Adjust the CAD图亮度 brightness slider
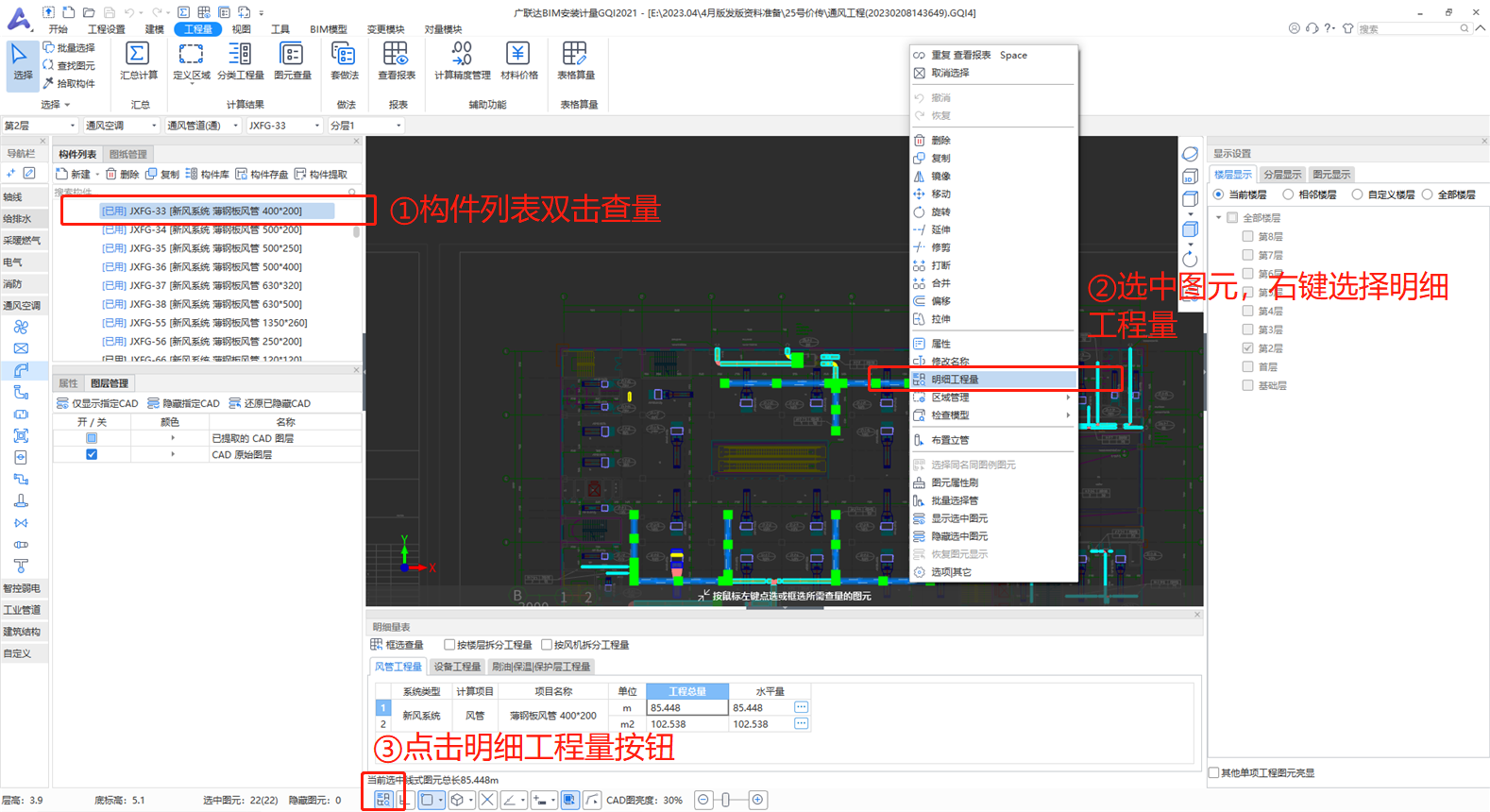Viewport: 1490px width, 812px height. pos(725,800)
